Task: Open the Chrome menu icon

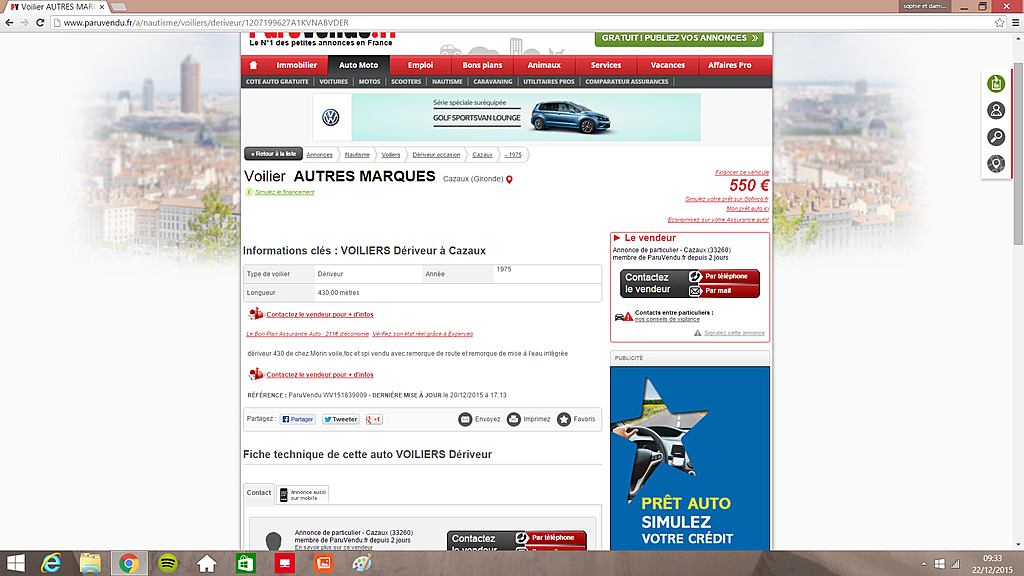Action: point(1016,23)
